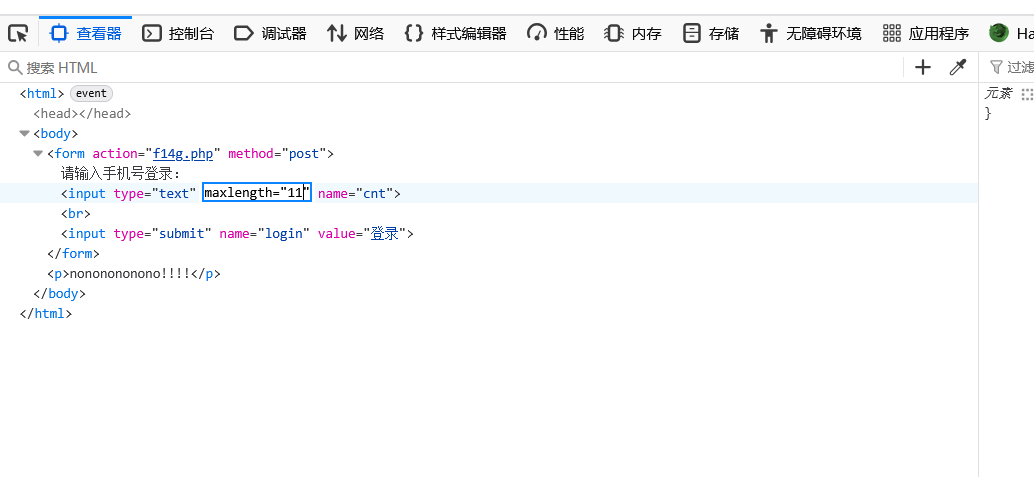
Task: Click the gauge icon on 性能 tab
Action: pyautogui.click(x=537, y=33)
